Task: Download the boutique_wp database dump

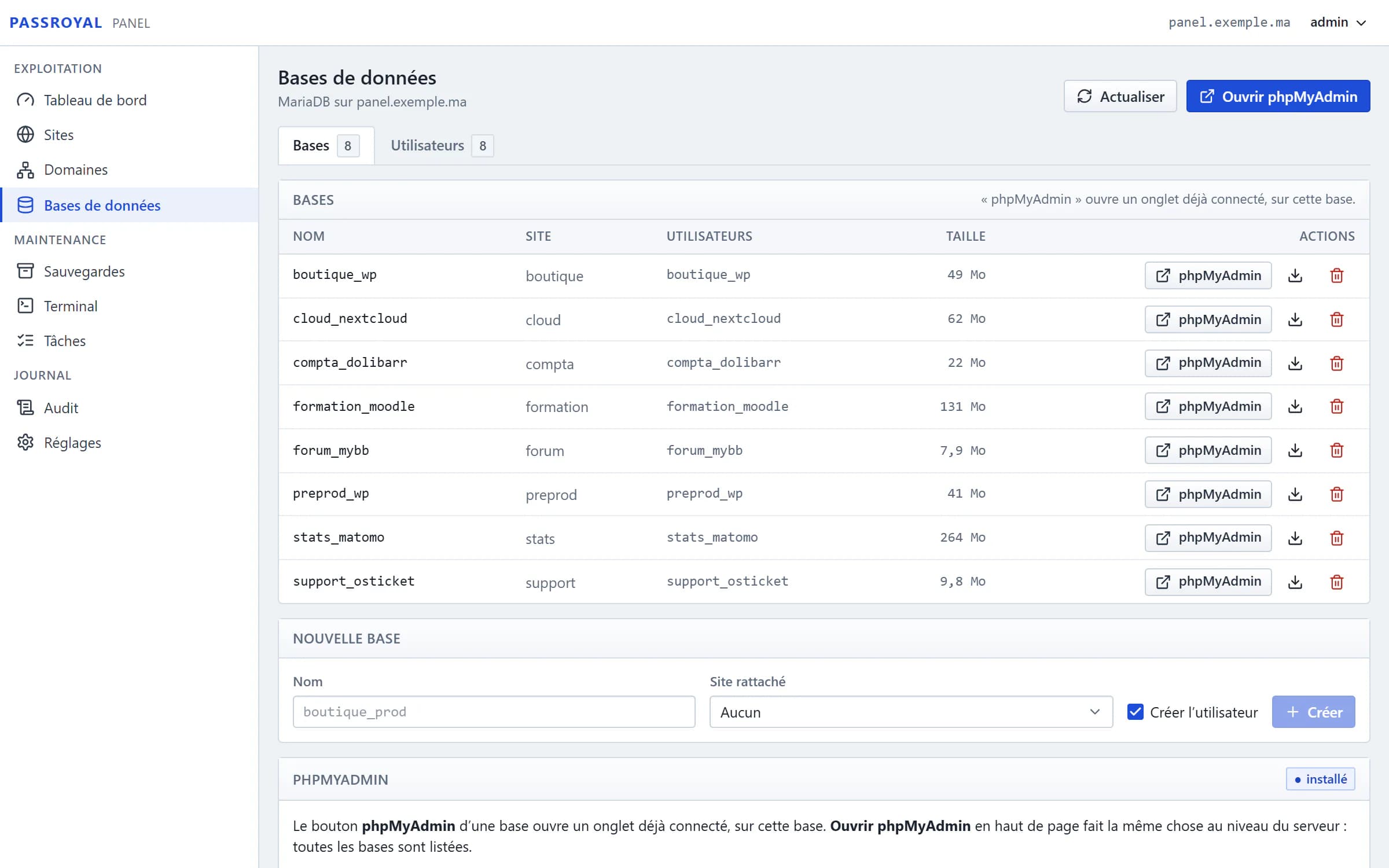Action: pyautogui.click(x=1295, y=275)
